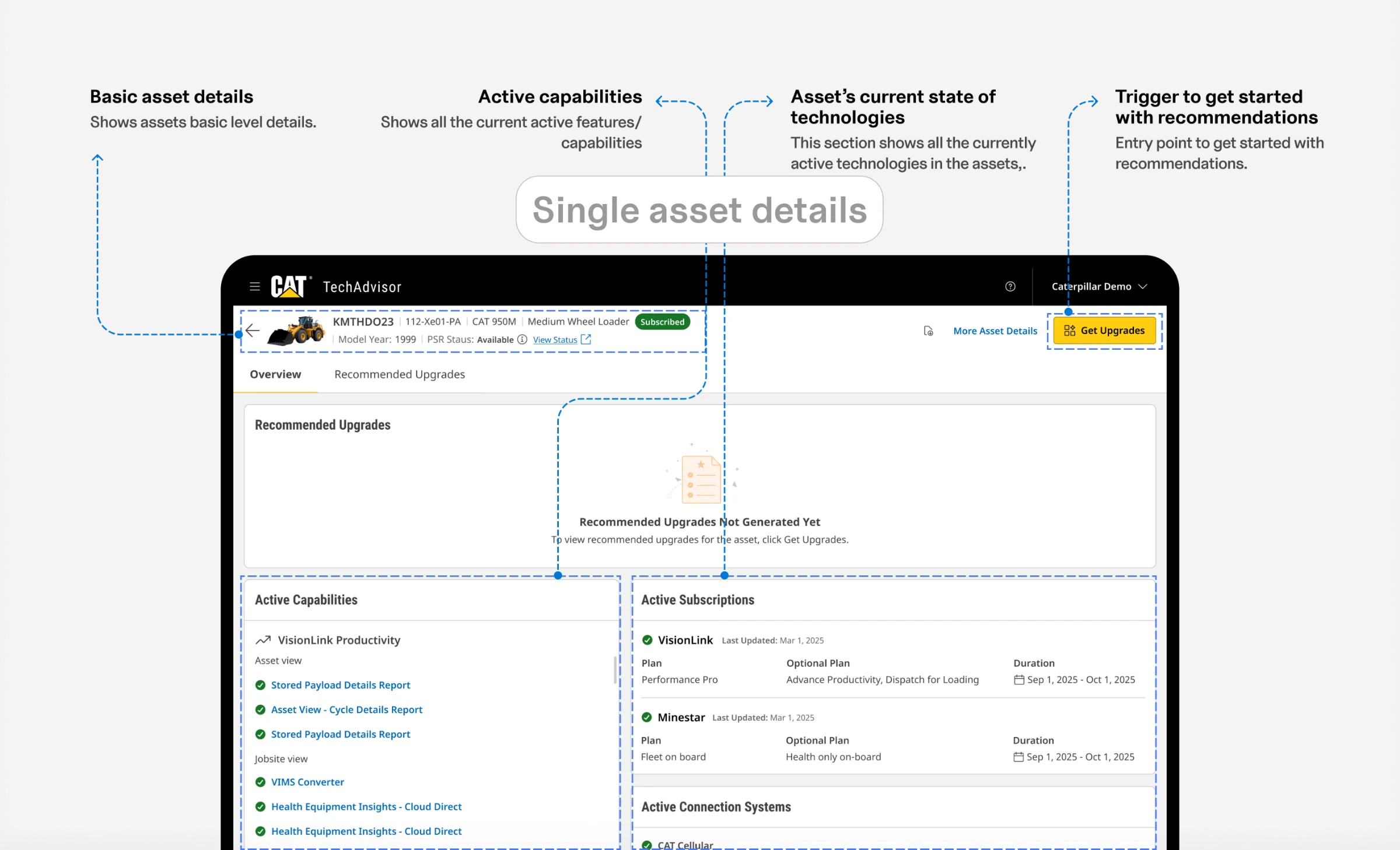The width and height of the screenshot is (1400, 850).
Task: Click the Active Capabilities panel scrollbar
Action: pos(614,670)
